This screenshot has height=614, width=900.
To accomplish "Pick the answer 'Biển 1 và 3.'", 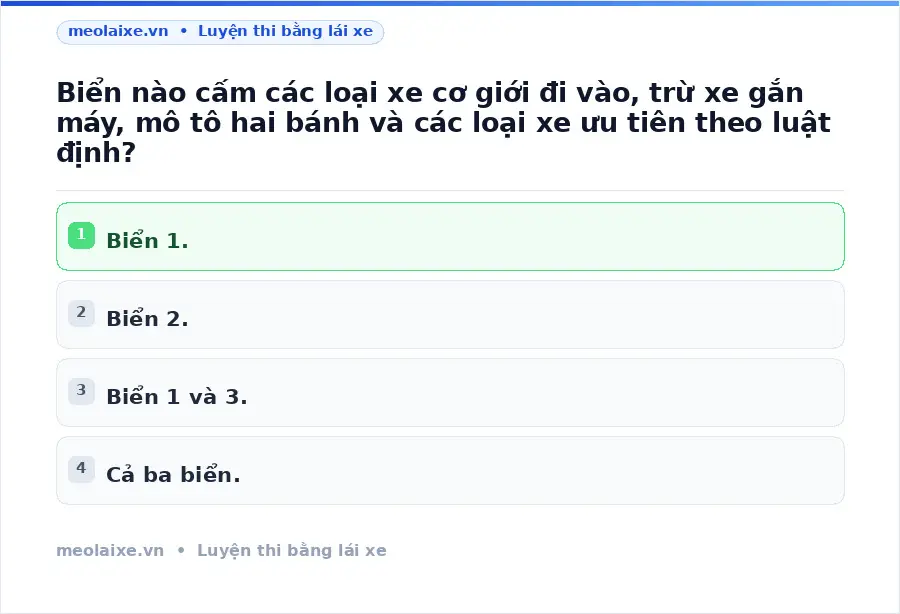I will point(177,397).
